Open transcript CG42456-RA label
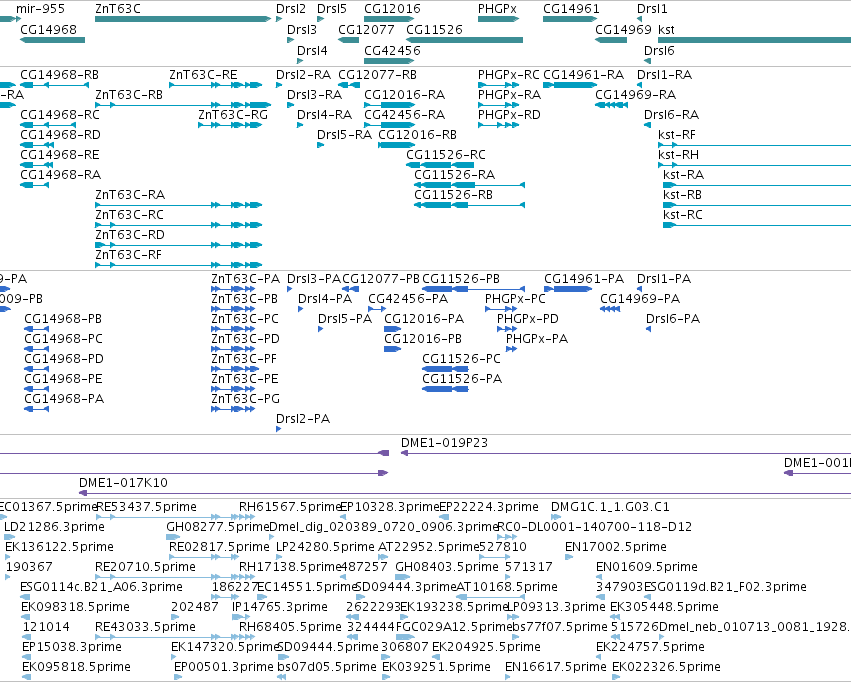Viewport: 851px width, 682px height. pyautogui.click(x=405, y=114)
